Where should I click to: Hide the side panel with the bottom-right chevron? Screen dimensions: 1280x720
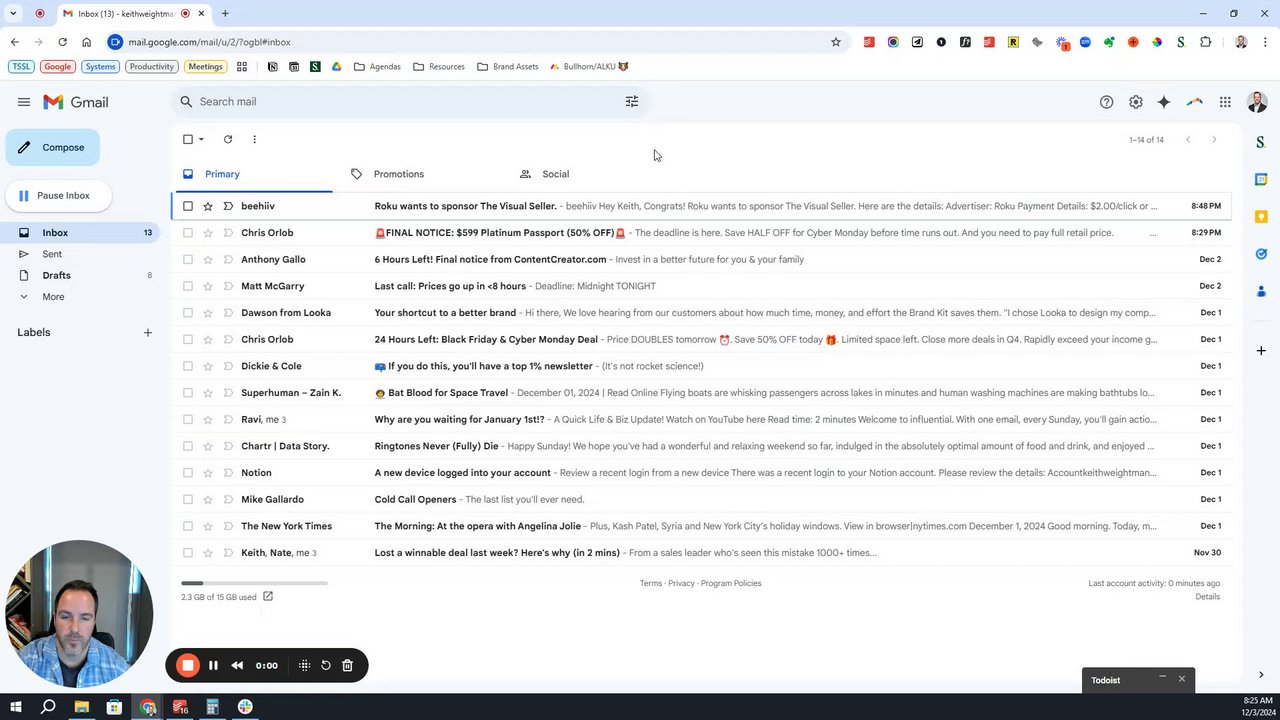click(1261, 675)
